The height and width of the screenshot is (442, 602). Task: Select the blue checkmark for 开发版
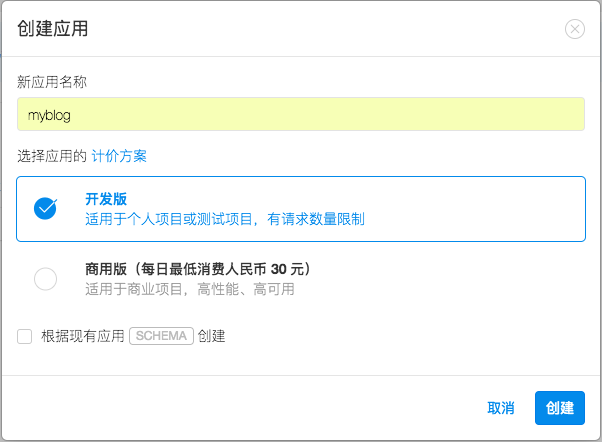45,209
